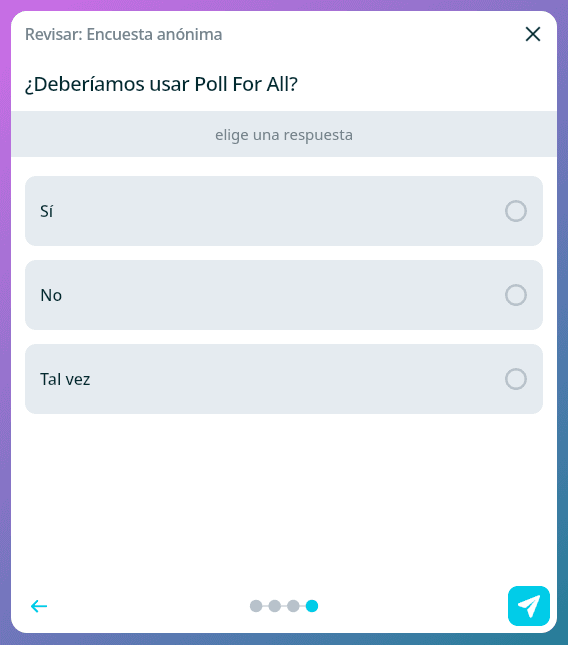
Task: Click the 'Tal vez' label text
Action: [x=65, y=379]
